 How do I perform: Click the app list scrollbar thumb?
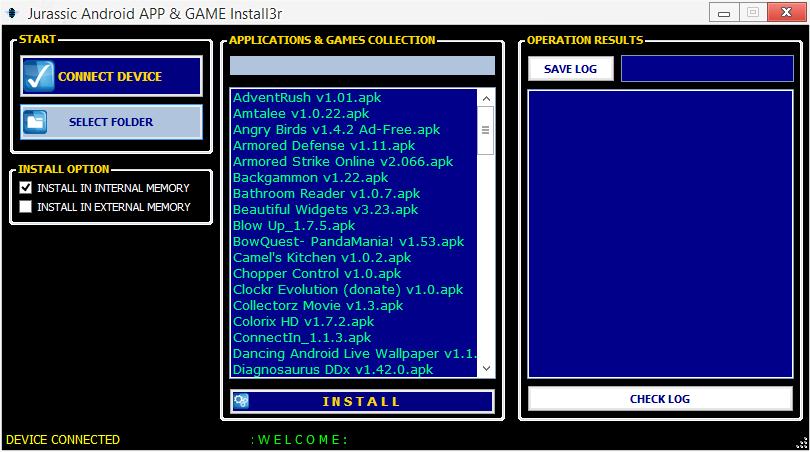coord(486,130)
